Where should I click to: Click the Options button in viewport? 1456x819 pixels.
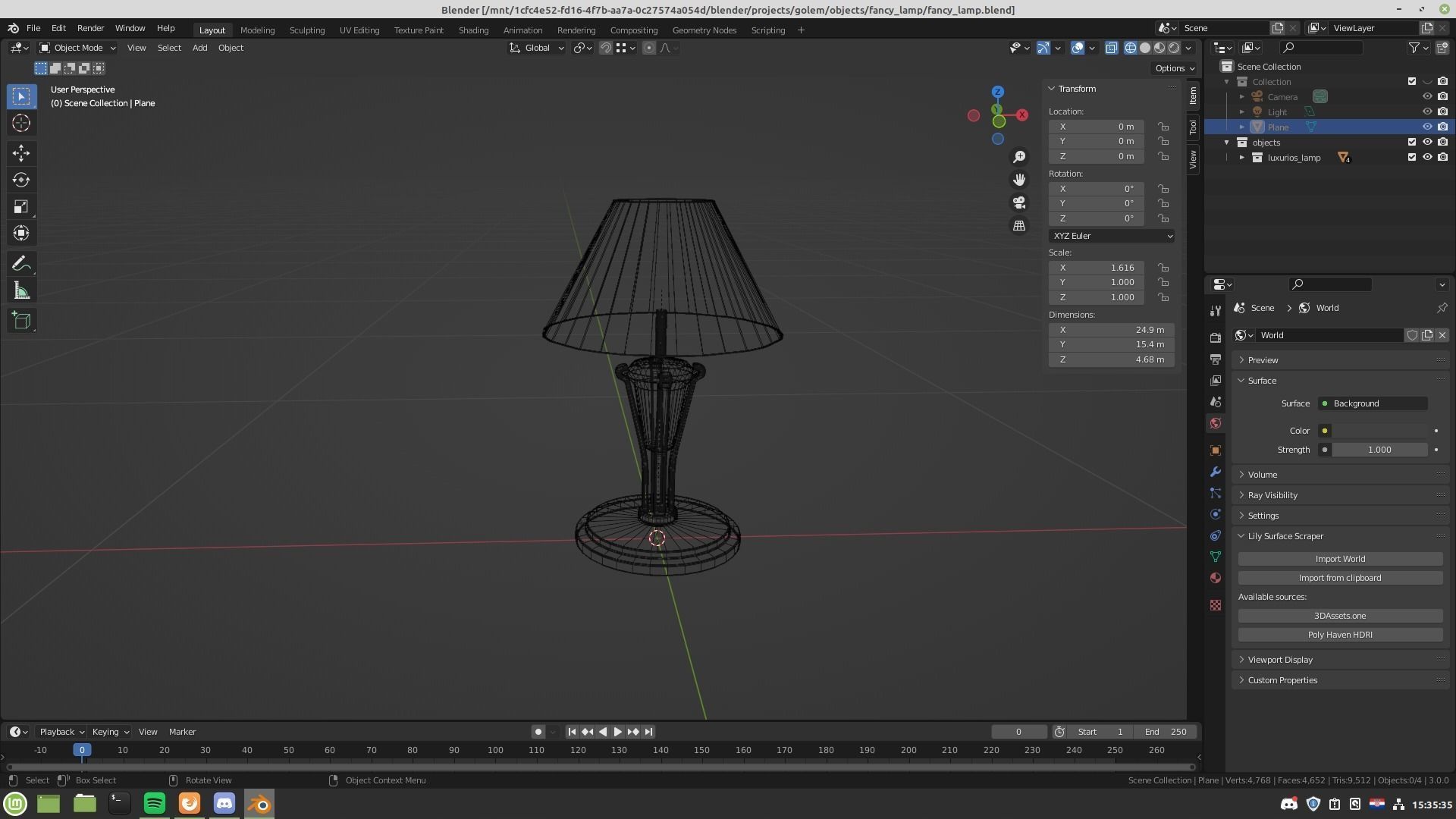pyautogui.click(x=1174, y=68)
